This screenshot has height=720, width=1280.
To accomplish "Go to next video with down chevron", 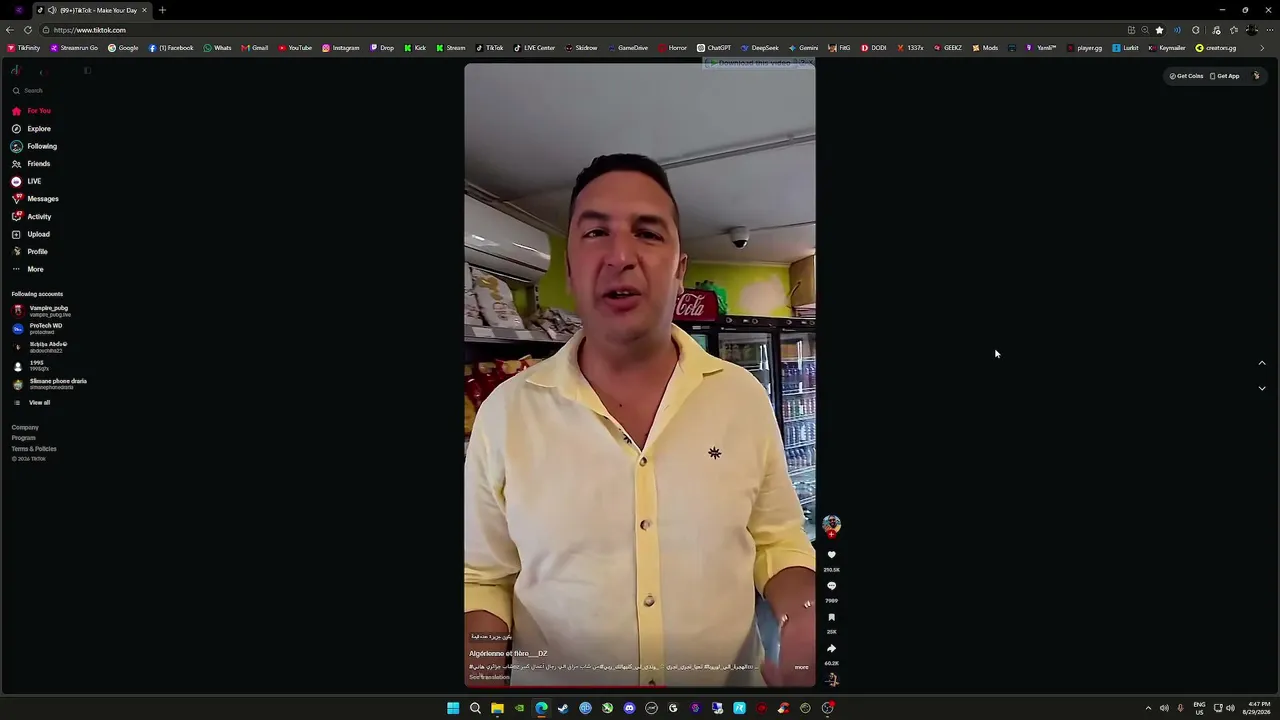I will [x=1262, y=388].
